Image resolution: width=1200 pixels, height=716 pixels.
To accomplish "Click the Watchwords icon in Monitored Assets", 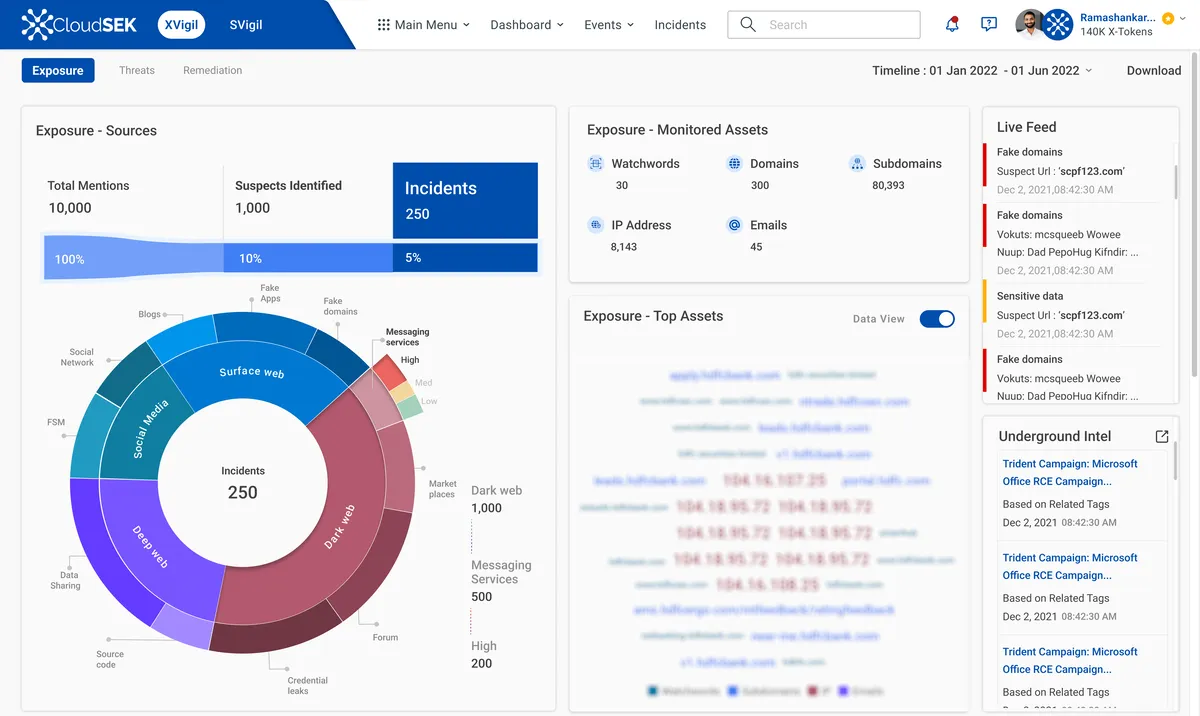I will pos(597,163).
